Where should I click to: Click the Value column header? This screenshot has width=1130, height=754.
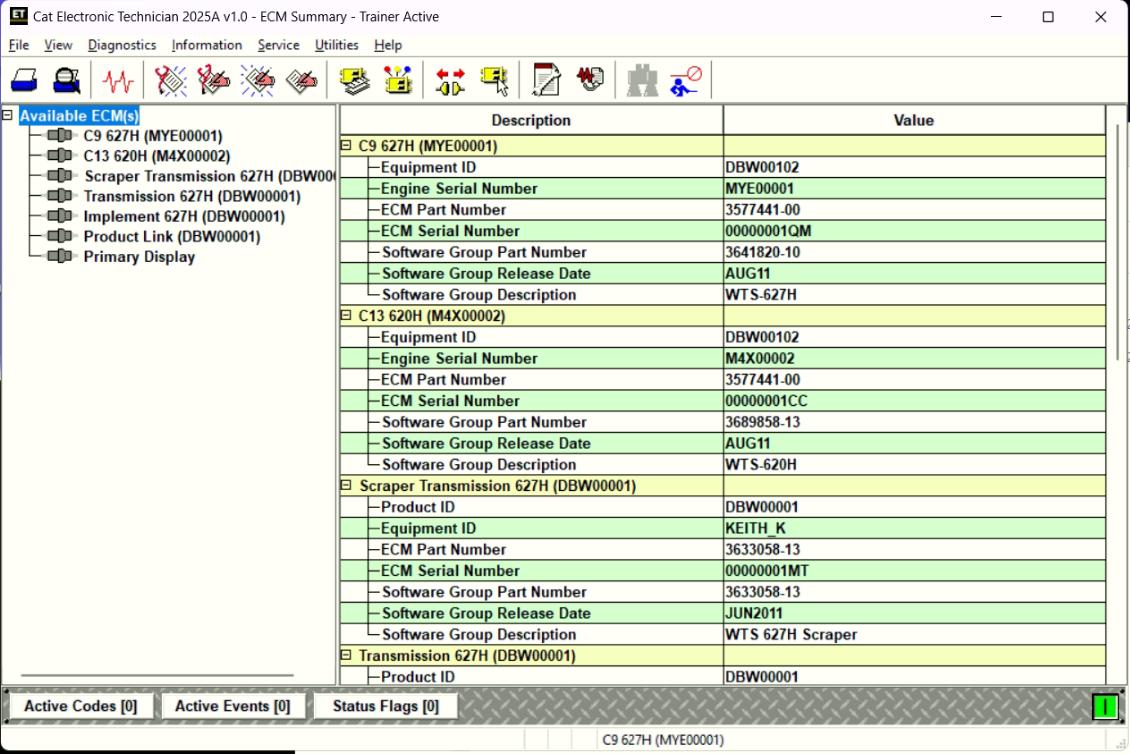tap(914, 120)
